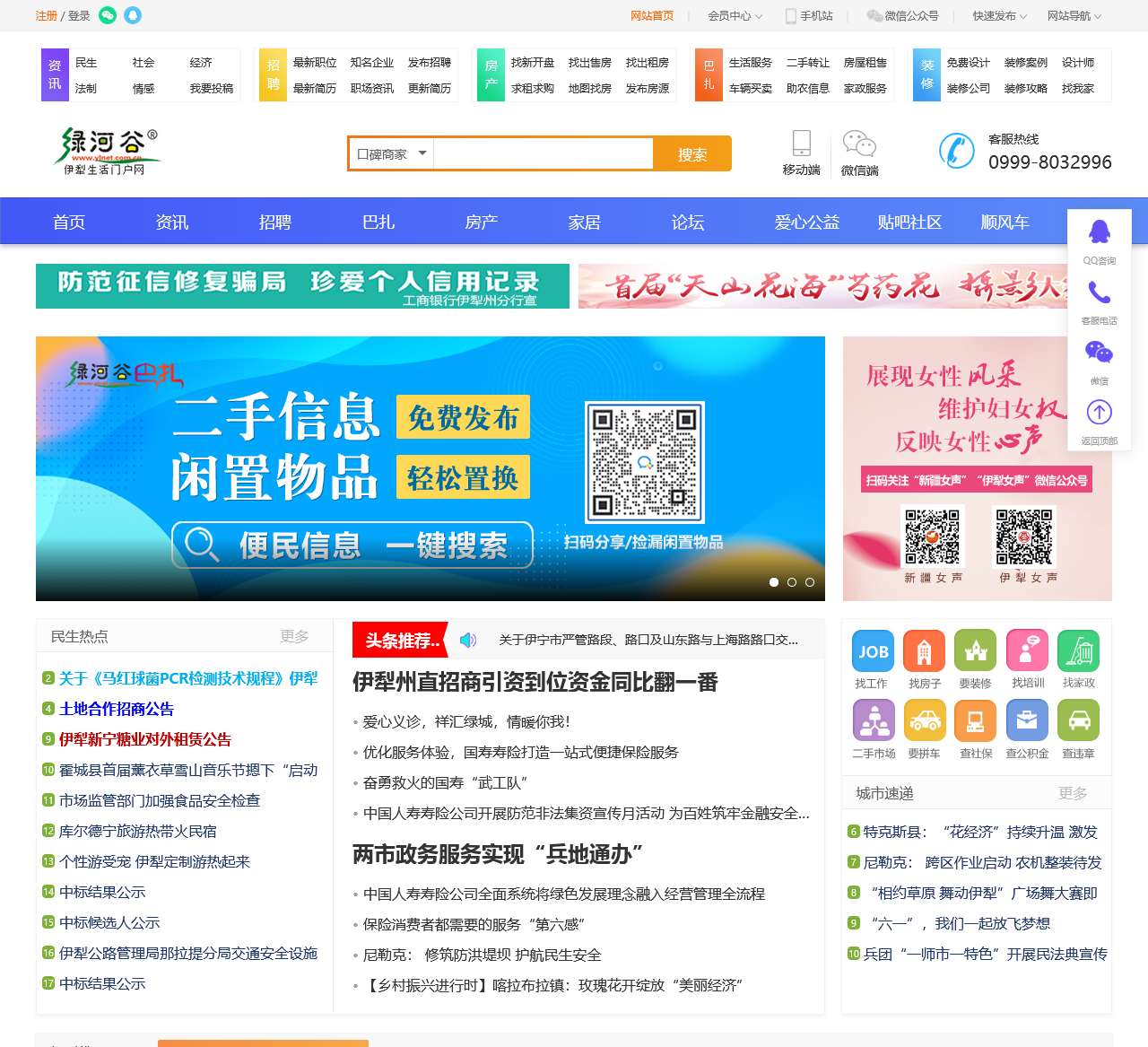
Task: Click inside the search input field
Action: coord(538,153)
